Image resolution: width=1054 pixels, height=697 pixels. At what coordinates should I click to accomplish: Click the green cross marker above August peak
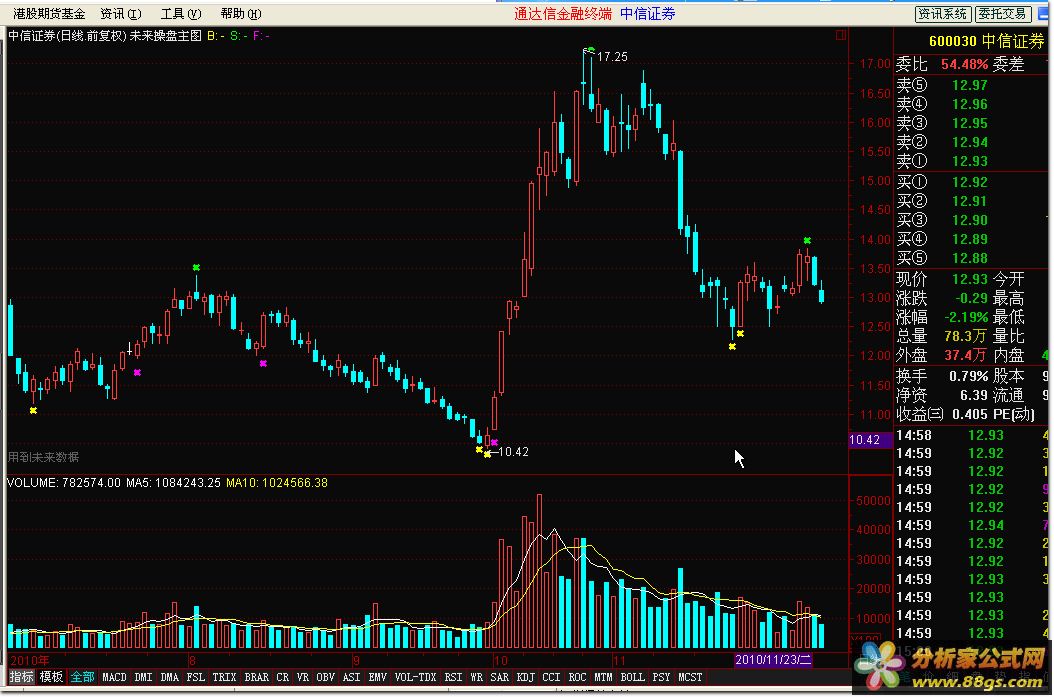(x=196, y=268)
